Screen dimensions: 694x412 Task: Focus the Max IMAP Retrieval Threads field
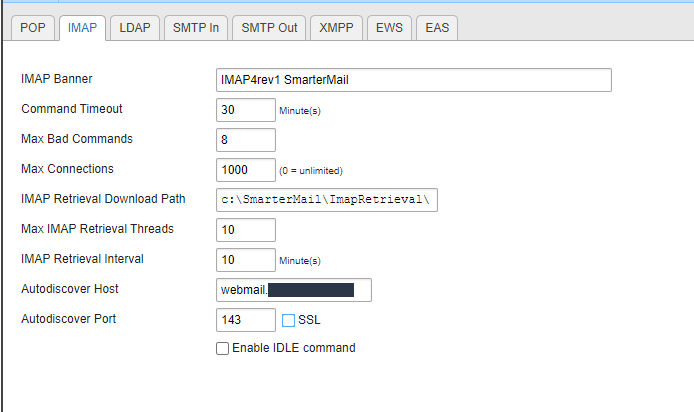click(245, 230)
